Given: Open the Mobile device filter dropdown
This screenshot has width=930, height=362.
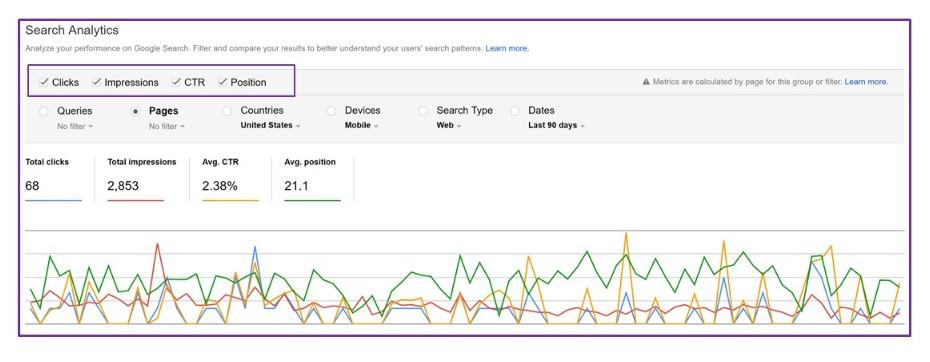Looking at the screenshot, I should tap(361, 125).
